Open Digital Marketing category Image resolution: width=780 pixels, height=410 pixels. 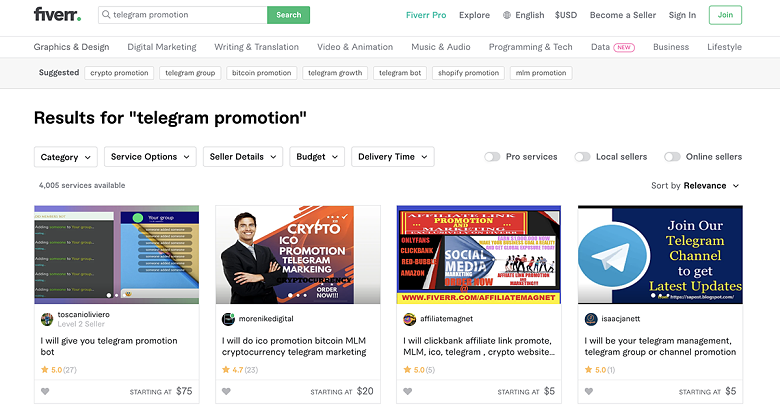(162, 47)
